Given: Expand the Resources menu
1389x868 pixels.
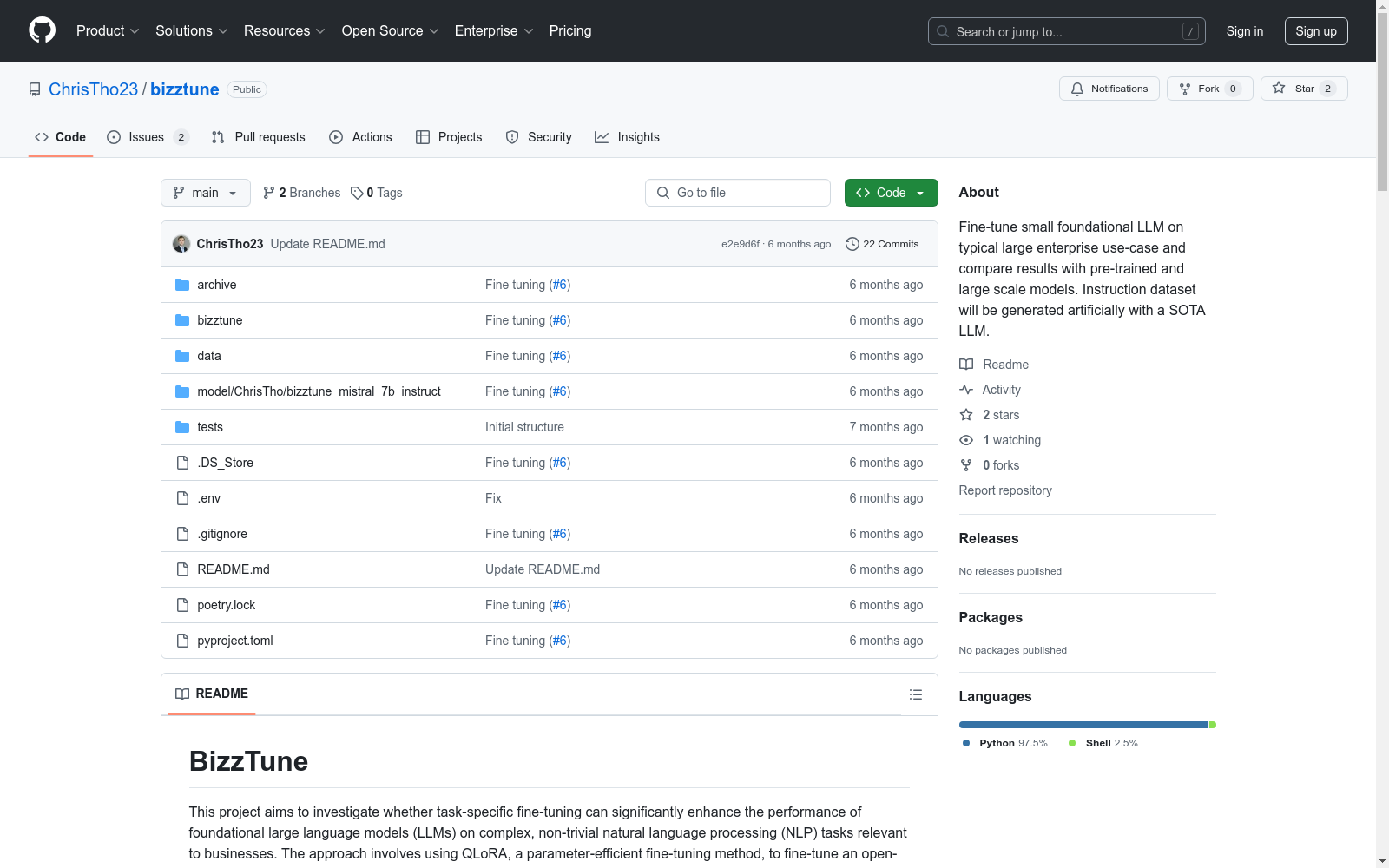Looking at the screenshot, I should click(x=285, y=30).
